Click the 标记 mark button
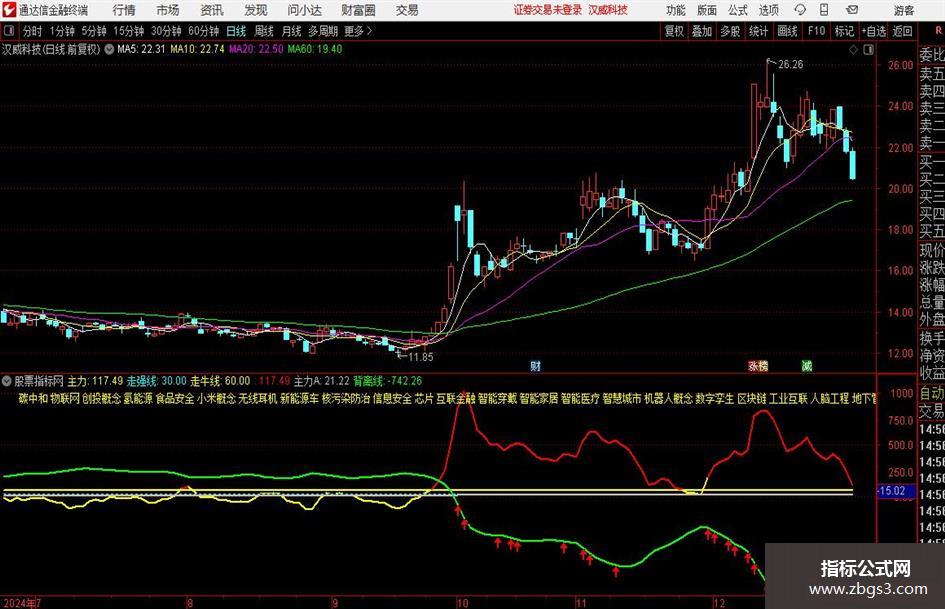 (x=844, y=31)
